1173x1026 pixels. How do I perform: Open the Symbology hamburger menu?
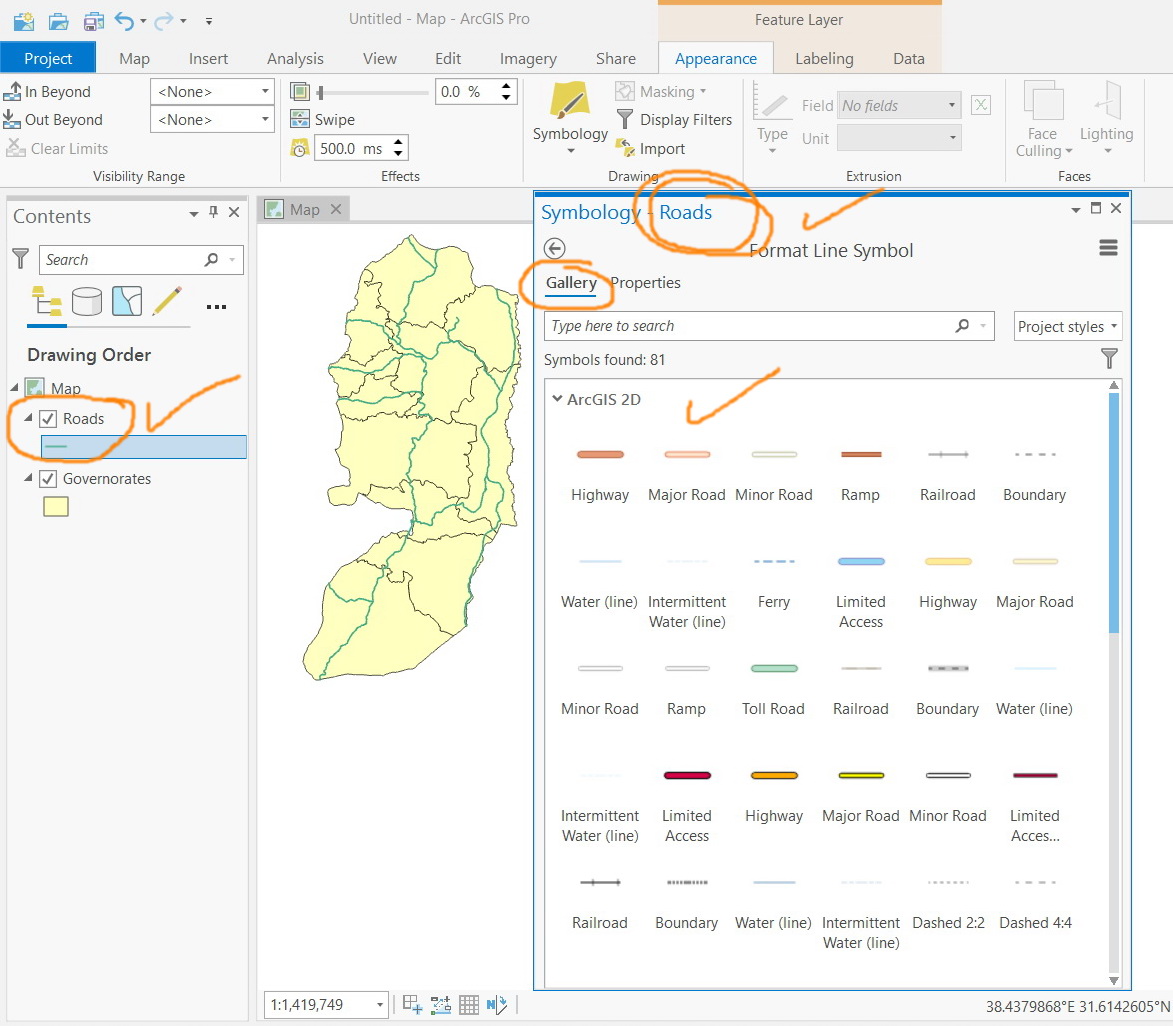click(x=1108, y=248)
